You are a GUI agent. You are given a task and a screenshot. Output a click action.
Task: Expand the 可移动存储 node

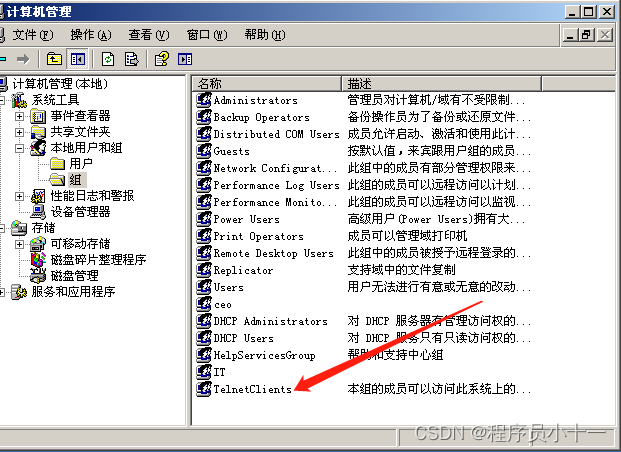tap(19, 244)
